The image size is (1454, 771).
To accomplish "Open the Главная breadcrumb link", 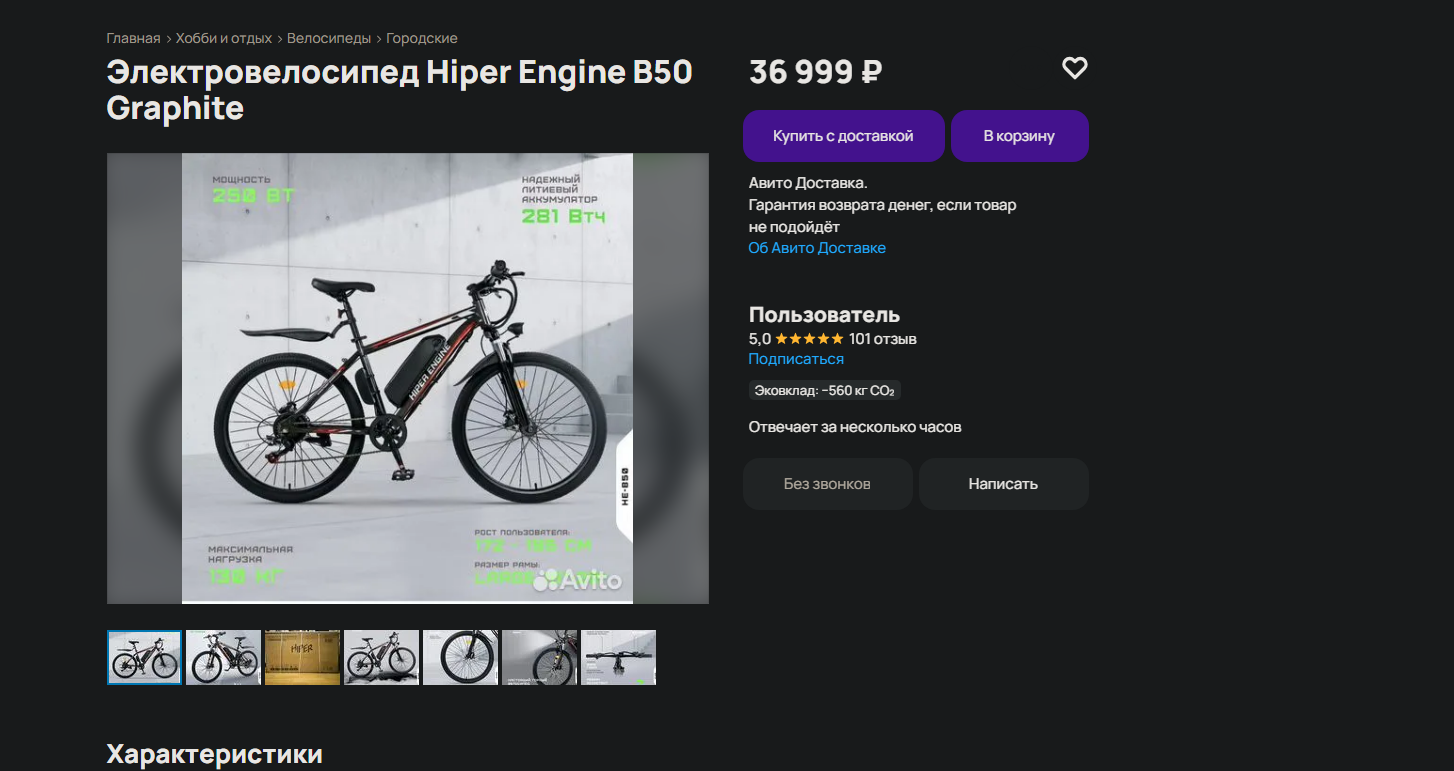I will (133, 38).
